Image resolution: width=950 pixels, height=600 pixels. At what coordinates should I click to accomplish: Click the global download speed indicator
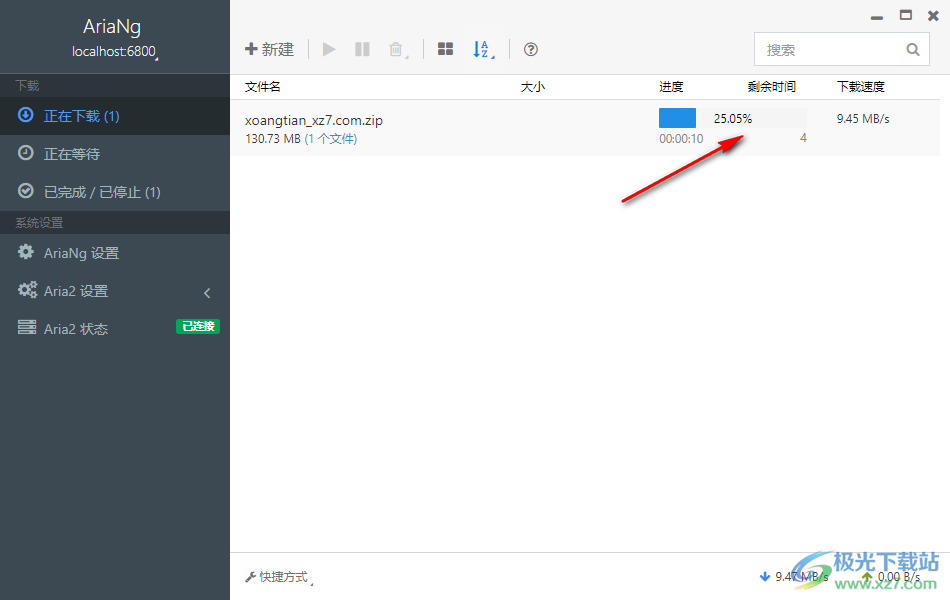click(x=794, y=576)
